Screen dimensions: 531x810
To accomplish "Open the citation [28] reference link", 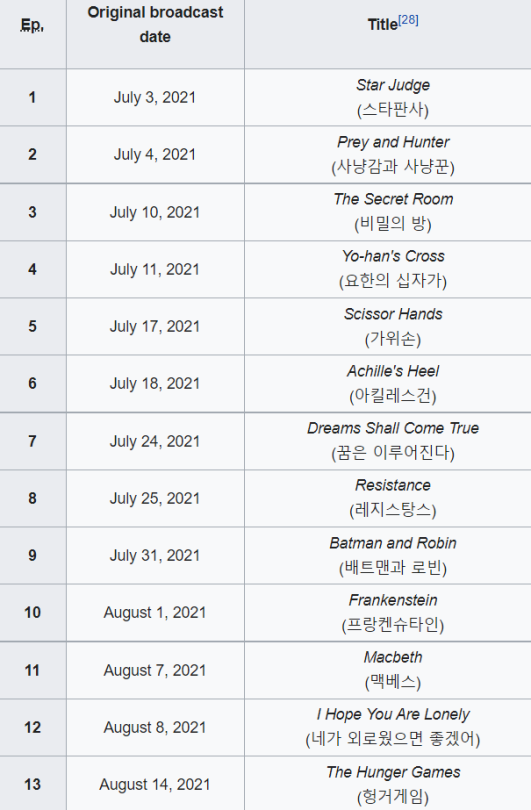I will coord(408,20).
